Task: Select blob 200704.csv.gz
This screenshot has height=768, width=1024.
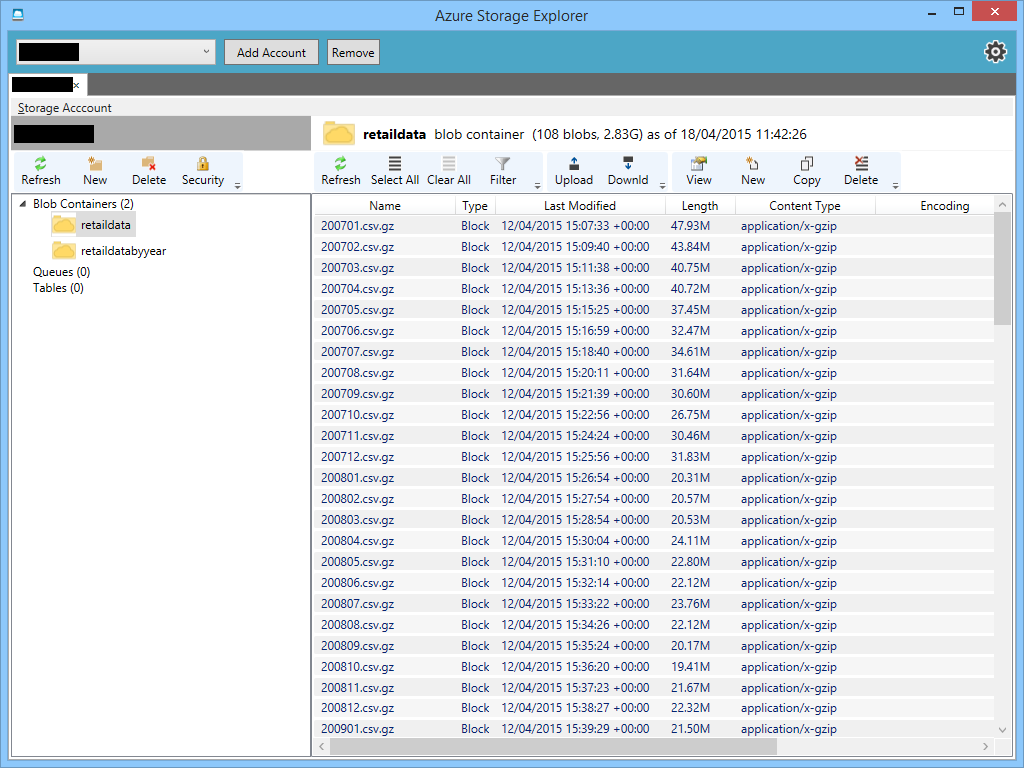Action: click(654, 289)
